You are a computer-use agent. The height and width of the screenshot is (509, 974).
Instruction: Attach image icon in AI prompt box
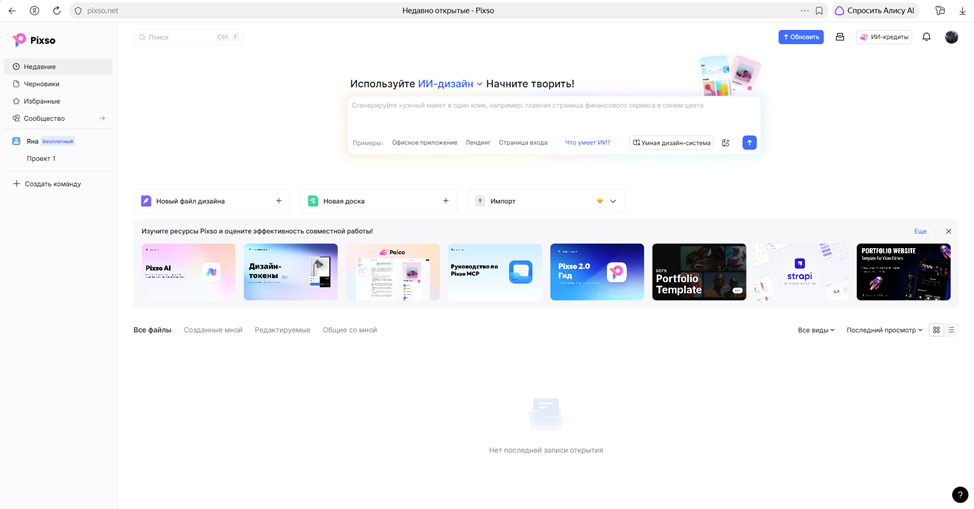point(725,142)
